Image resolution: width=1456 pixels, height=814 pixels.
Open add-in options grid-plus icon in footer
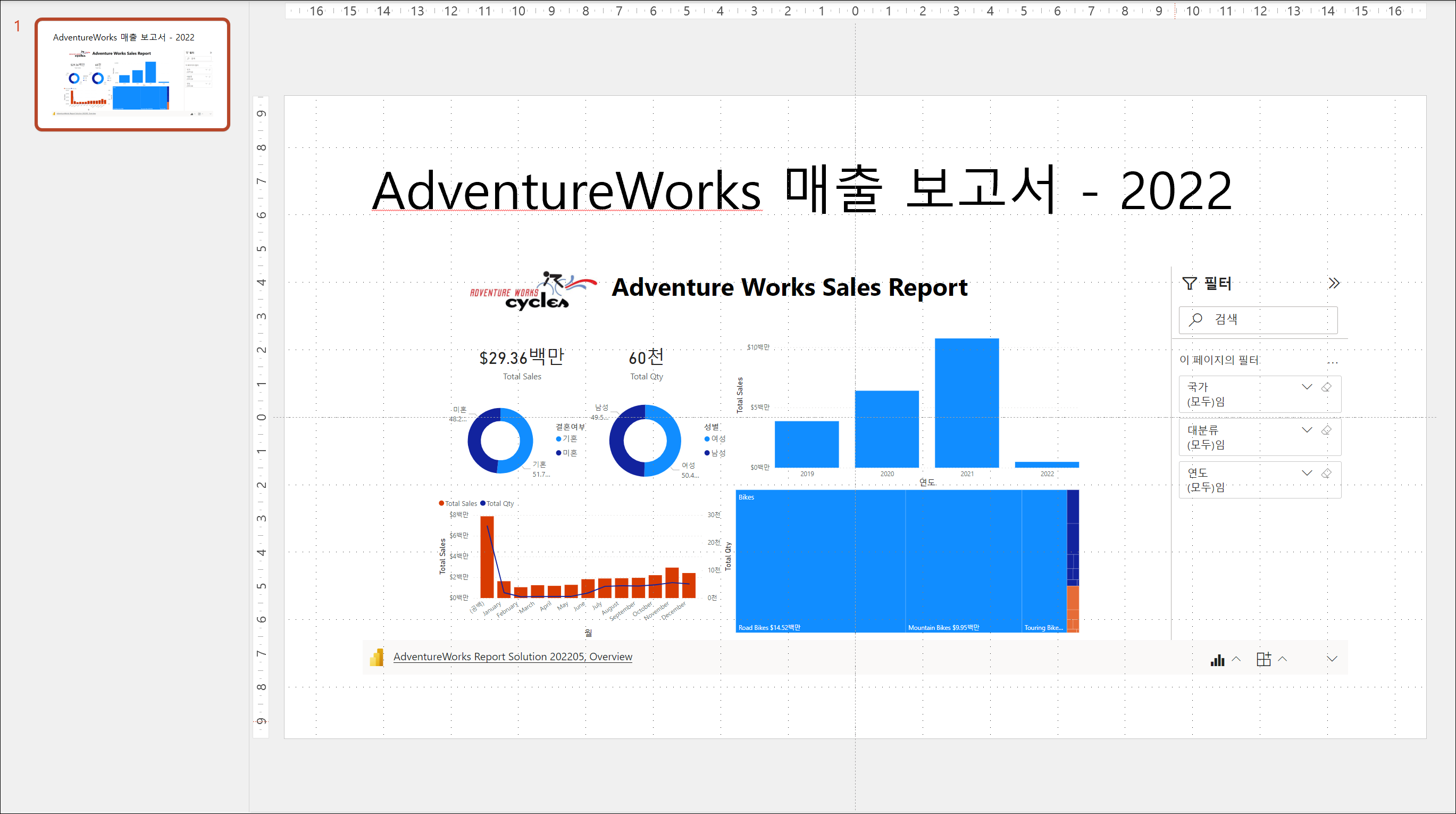(1264, 659)
